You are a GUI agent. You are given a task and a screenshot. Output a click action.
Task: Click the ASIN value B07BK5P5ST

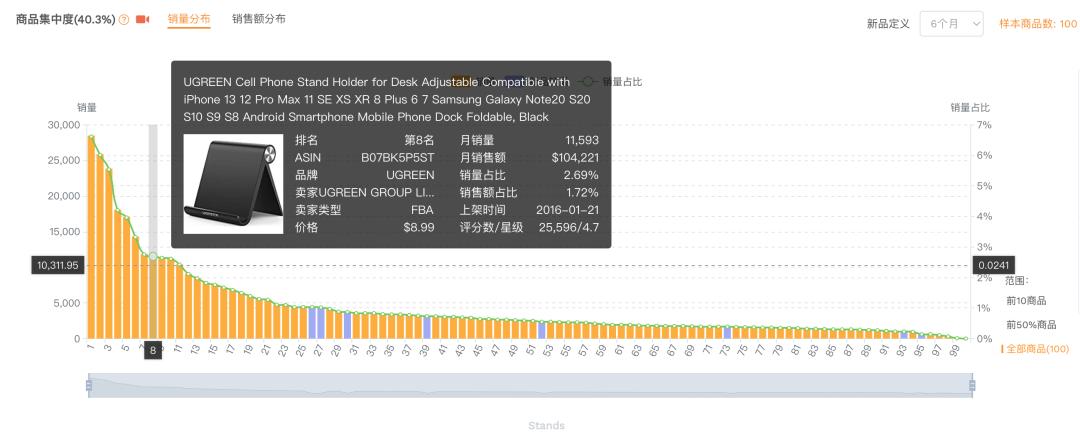397,158
